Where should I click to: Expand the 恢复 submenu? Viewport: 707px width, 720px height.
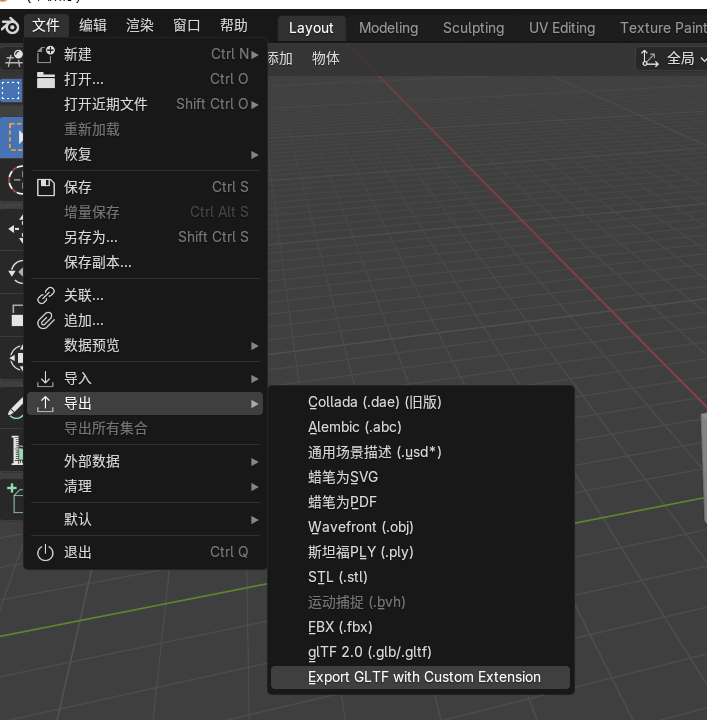[x=254, y=155]
